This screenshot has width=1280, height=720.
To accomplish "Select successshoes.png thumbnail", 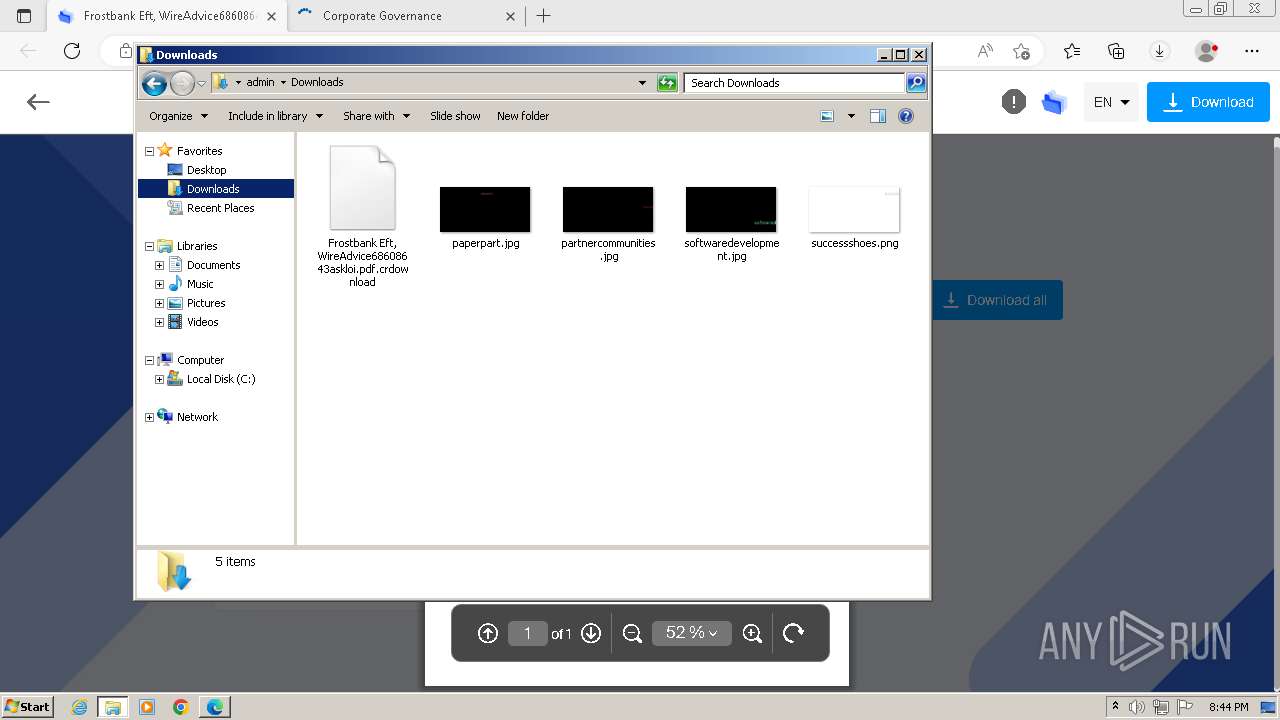I will coord(854,217).
